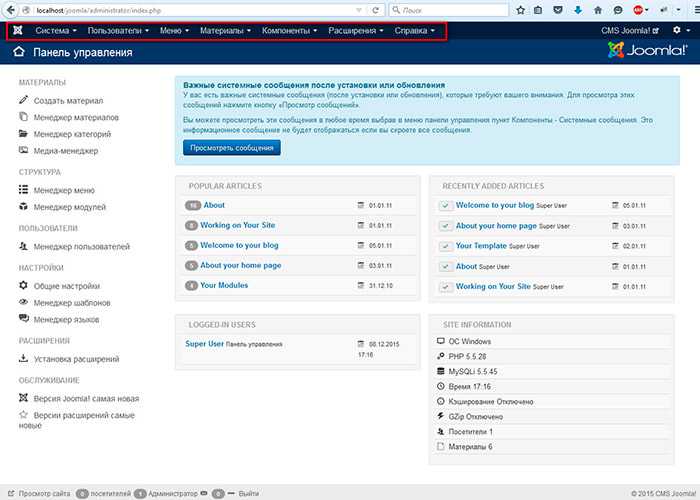
Task: Click Joomla icon next to Версия Joomla! самая новая
Action: pyautogui.click(x=23, y=398)
